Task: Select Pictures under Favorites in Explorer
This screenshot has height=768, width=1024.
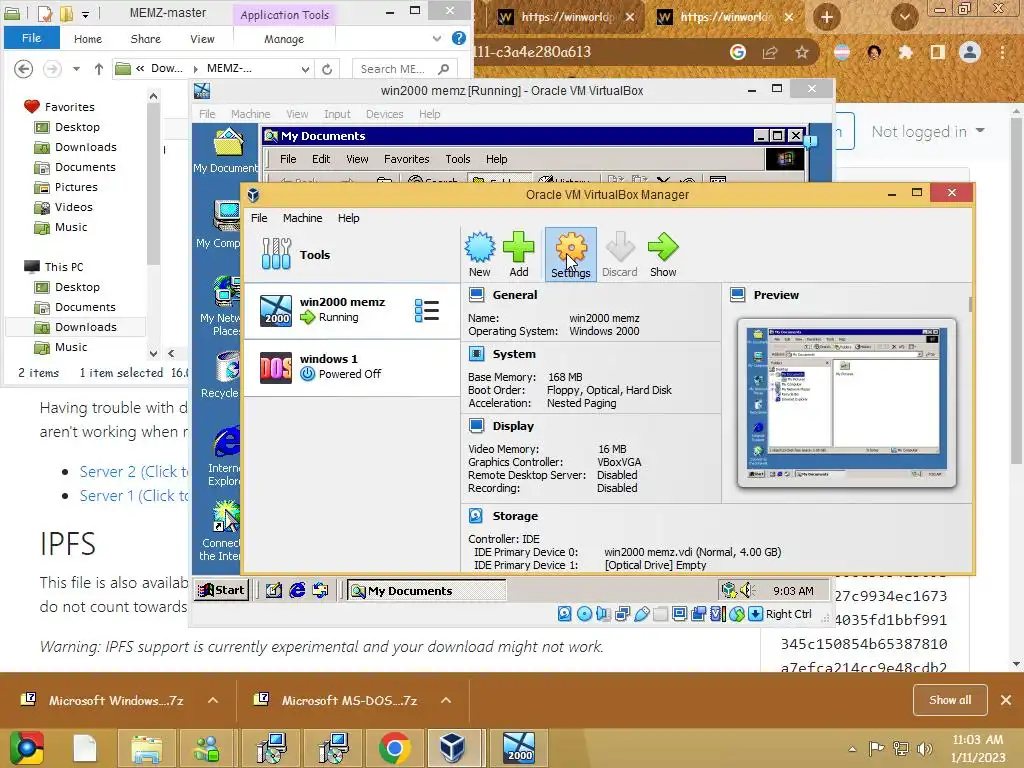Action: (76, 187)
